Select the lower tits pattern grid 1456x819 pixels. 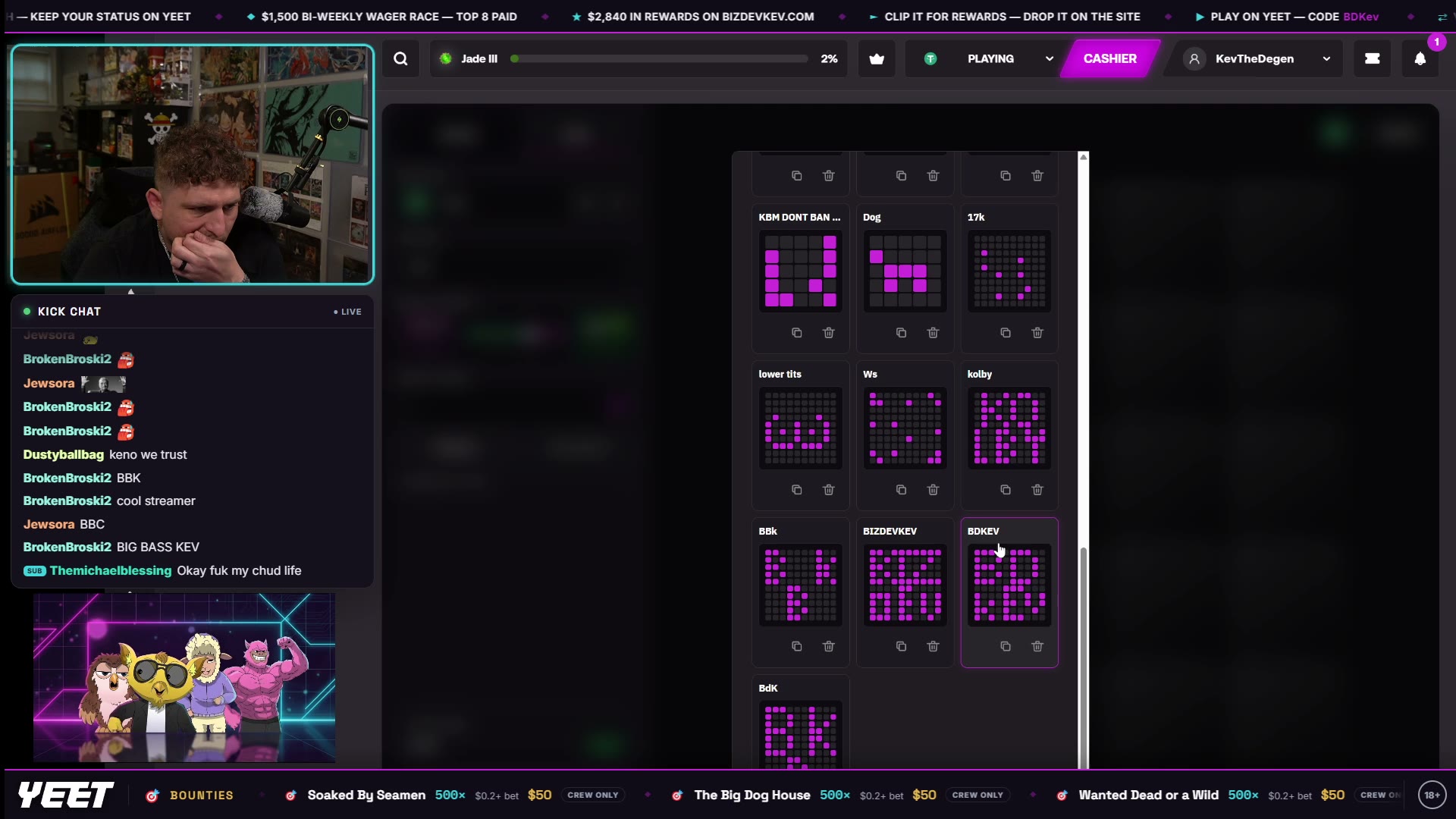[x=801, y=428]
